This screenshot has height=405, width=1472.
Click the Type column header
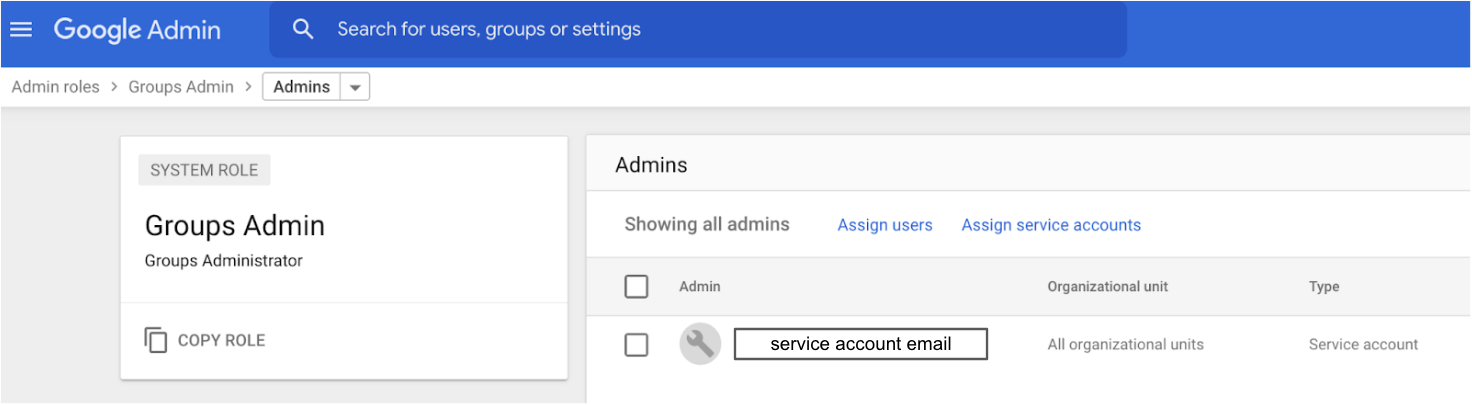pos(1324,287)
